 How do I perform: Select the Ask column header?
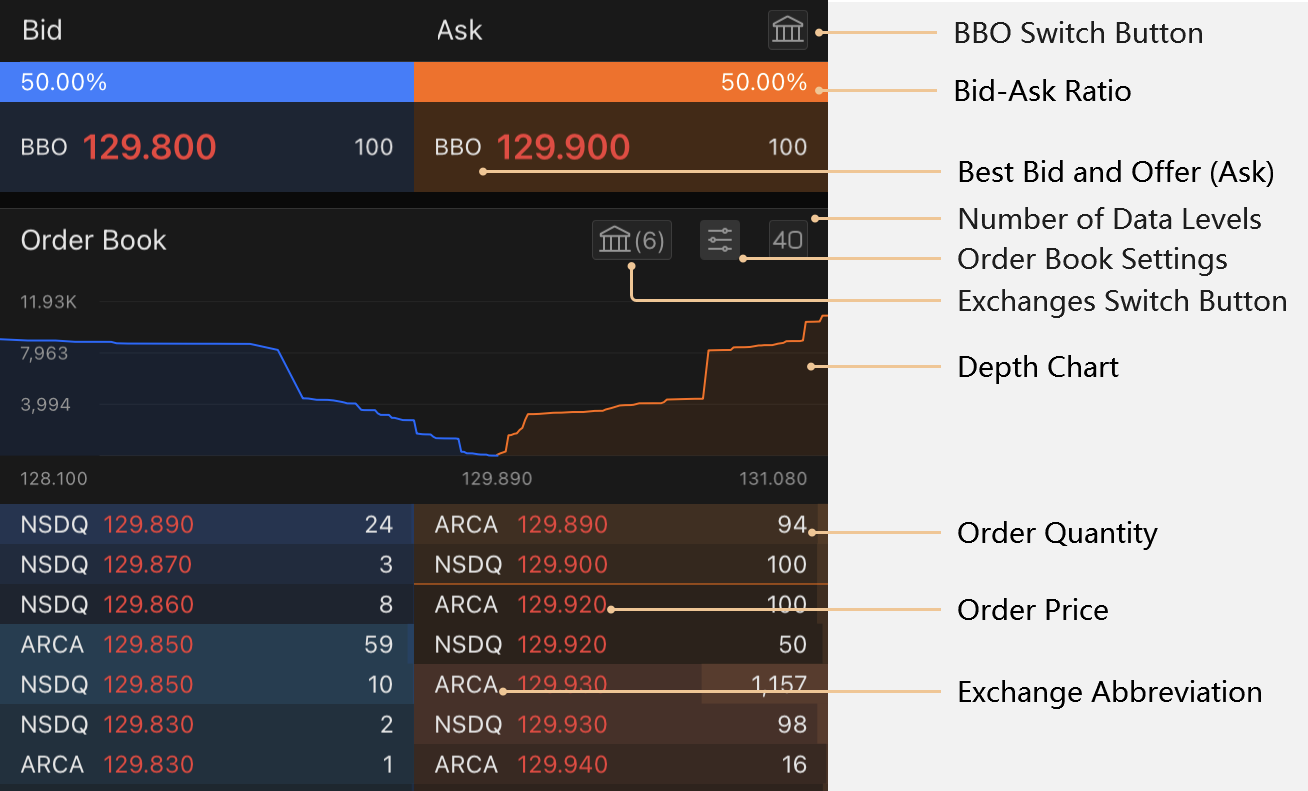click(459, 30)
